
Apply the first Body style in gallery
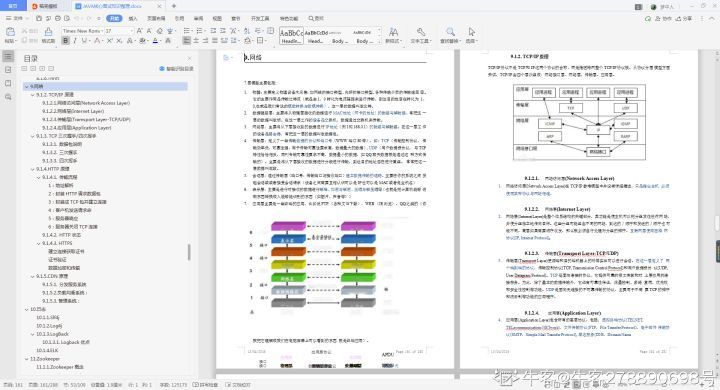point(339,36)
